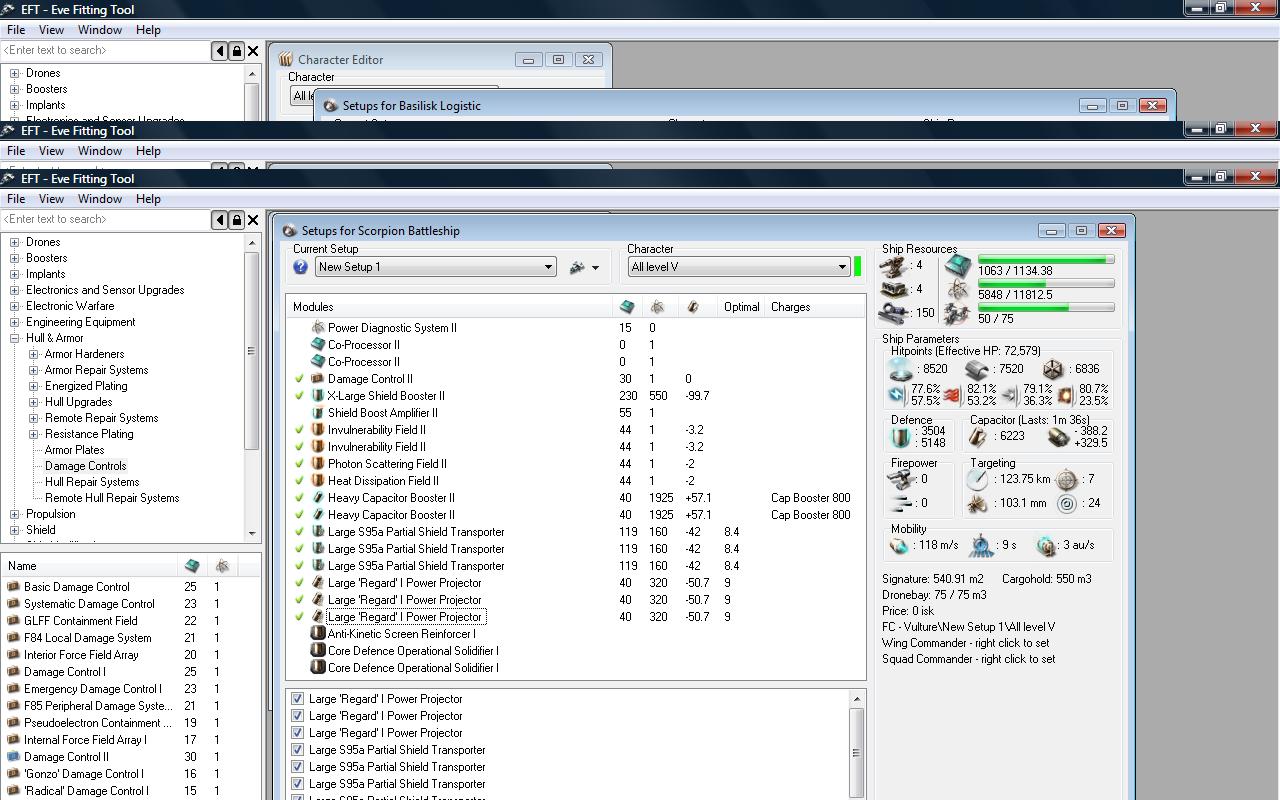Image resolution: width=1280 pixels, height=800 pixels.
Task: Click the max velocity icon showing 118 m/s
Action: pyautogui.click(x=899, y=546)
